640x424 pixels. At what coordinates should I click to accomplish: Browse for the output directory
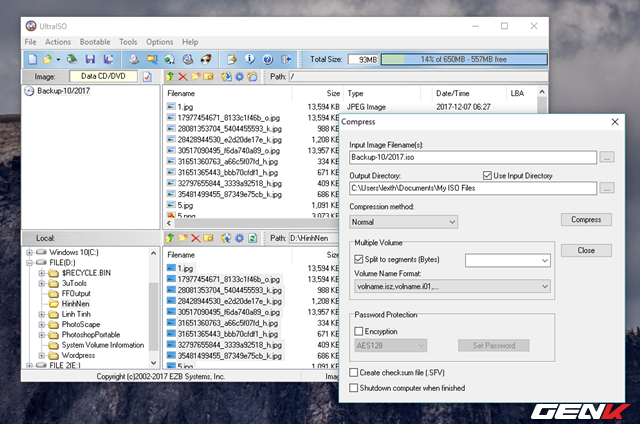607,188
